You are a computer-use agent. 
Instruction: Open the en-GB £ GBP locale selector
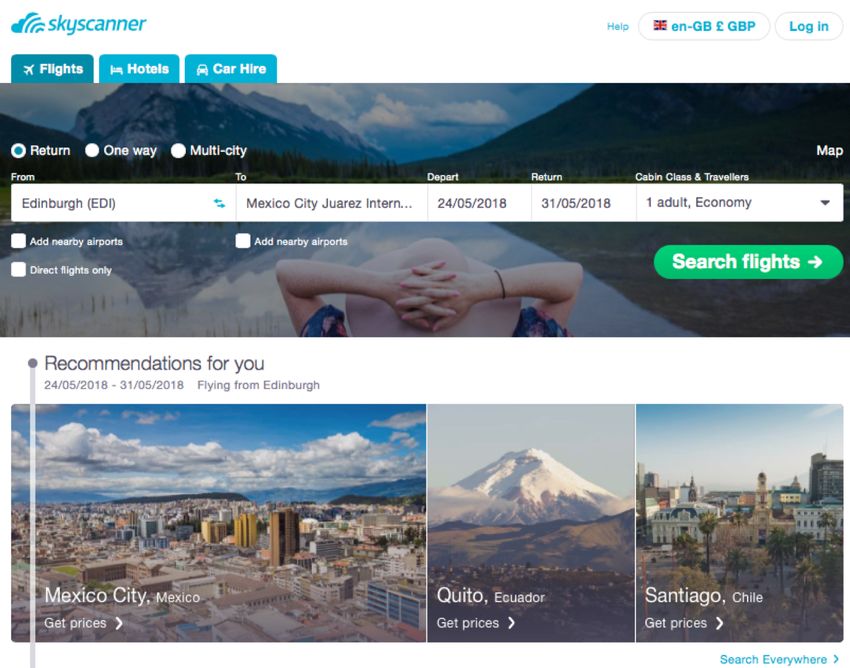[704, 26]
